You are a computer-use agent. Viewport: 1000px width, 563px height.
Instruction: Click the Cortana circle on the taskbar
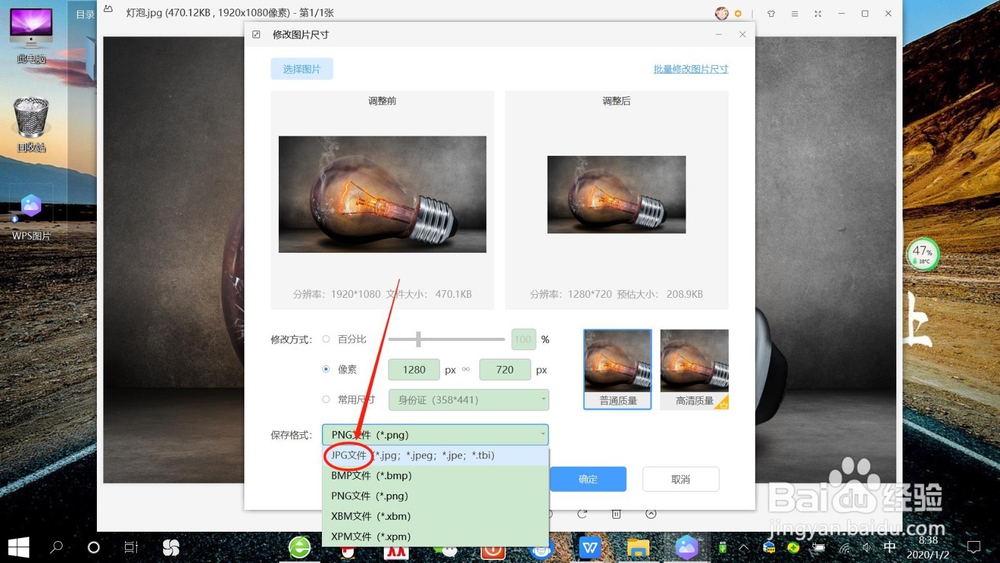coord(93,547)
